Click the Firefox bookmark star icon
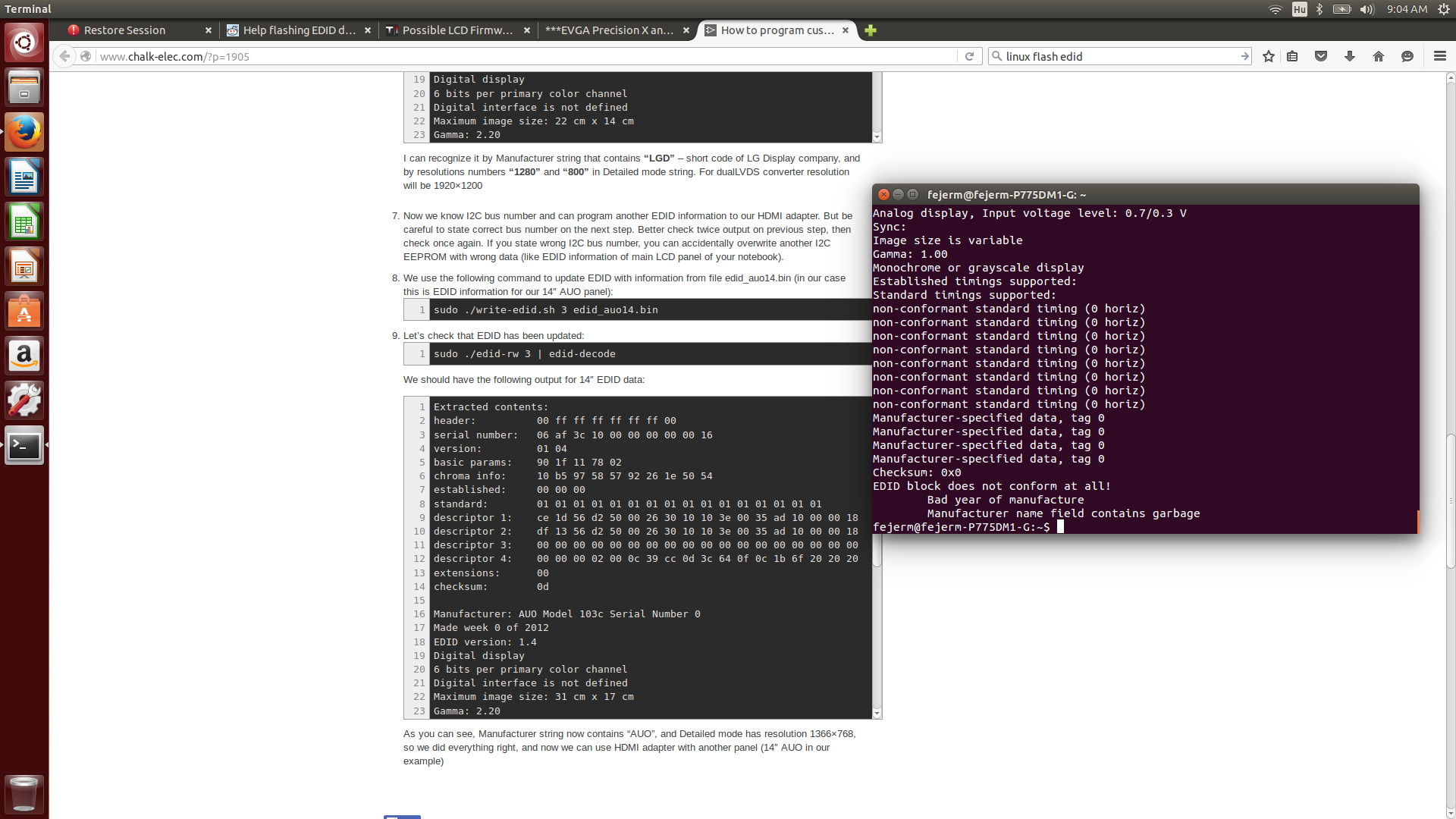Screen dimensions: 1456x819 [x=1268, y=56]
